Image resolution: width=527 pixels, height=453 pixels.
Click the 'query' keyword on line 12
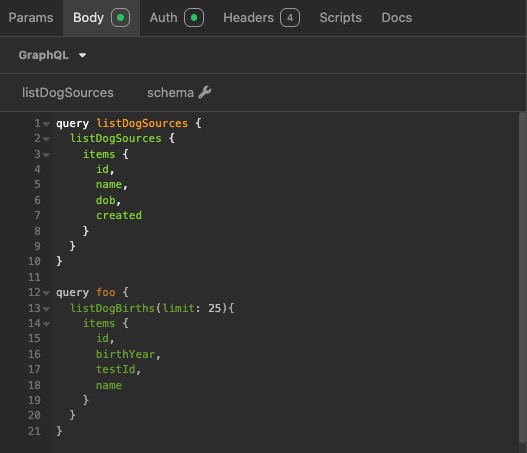click(x=72, y=293)
